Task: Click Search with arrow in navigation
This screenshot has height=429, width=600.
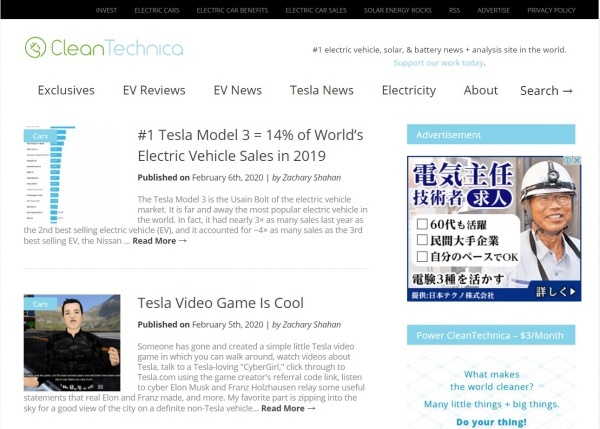Action: [546, 91]
